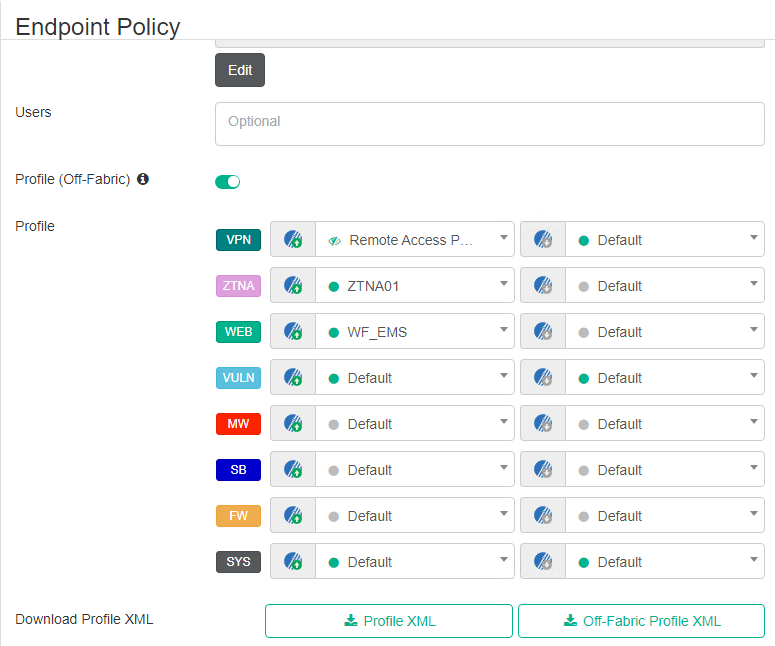Click the off-fabric icon in WEB row
The width and height of the screenshot is (775, 646).
(543, 331)
